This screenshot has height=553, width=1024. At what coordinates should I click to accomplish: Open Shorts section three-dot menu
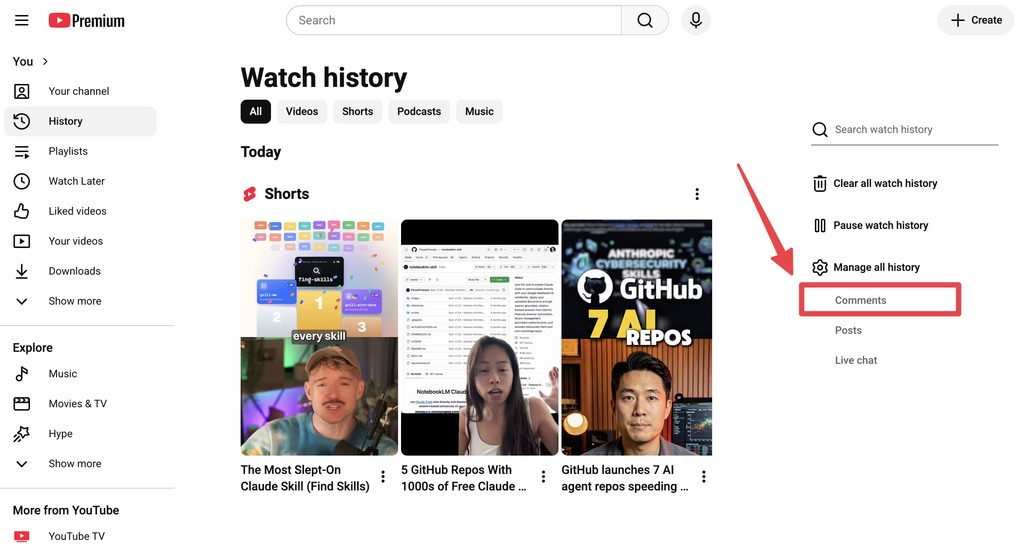[697, 194]
